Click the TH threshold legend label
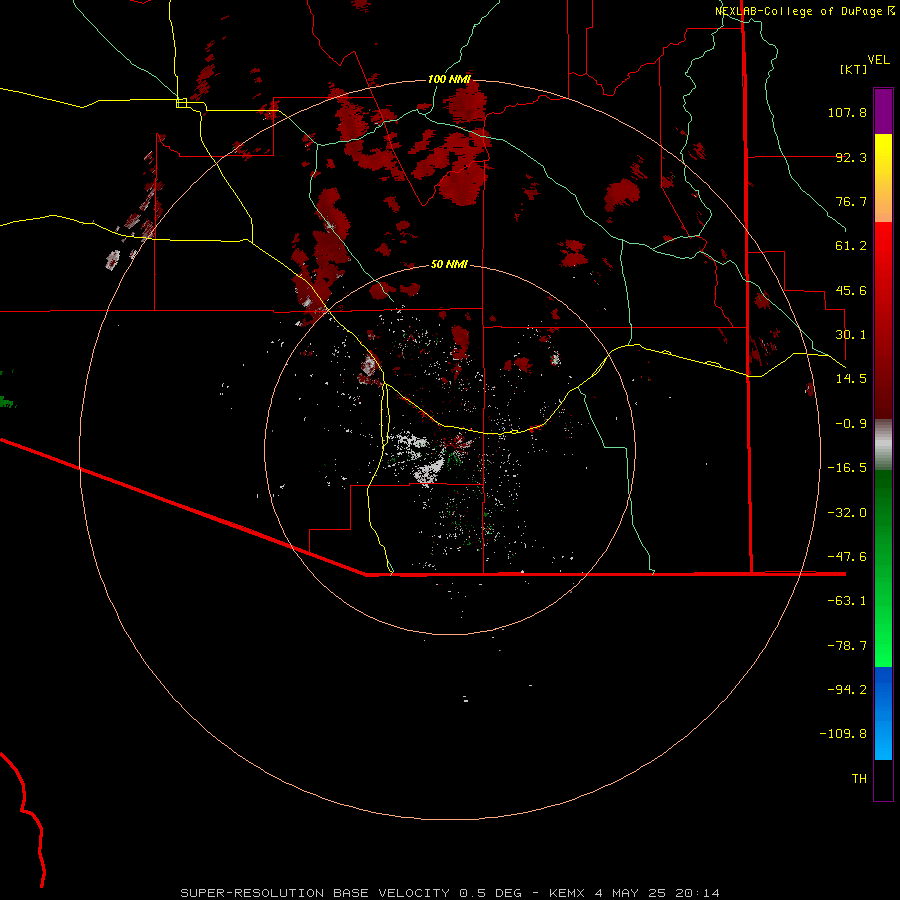 pyautogui.click(x=859, y=779)
